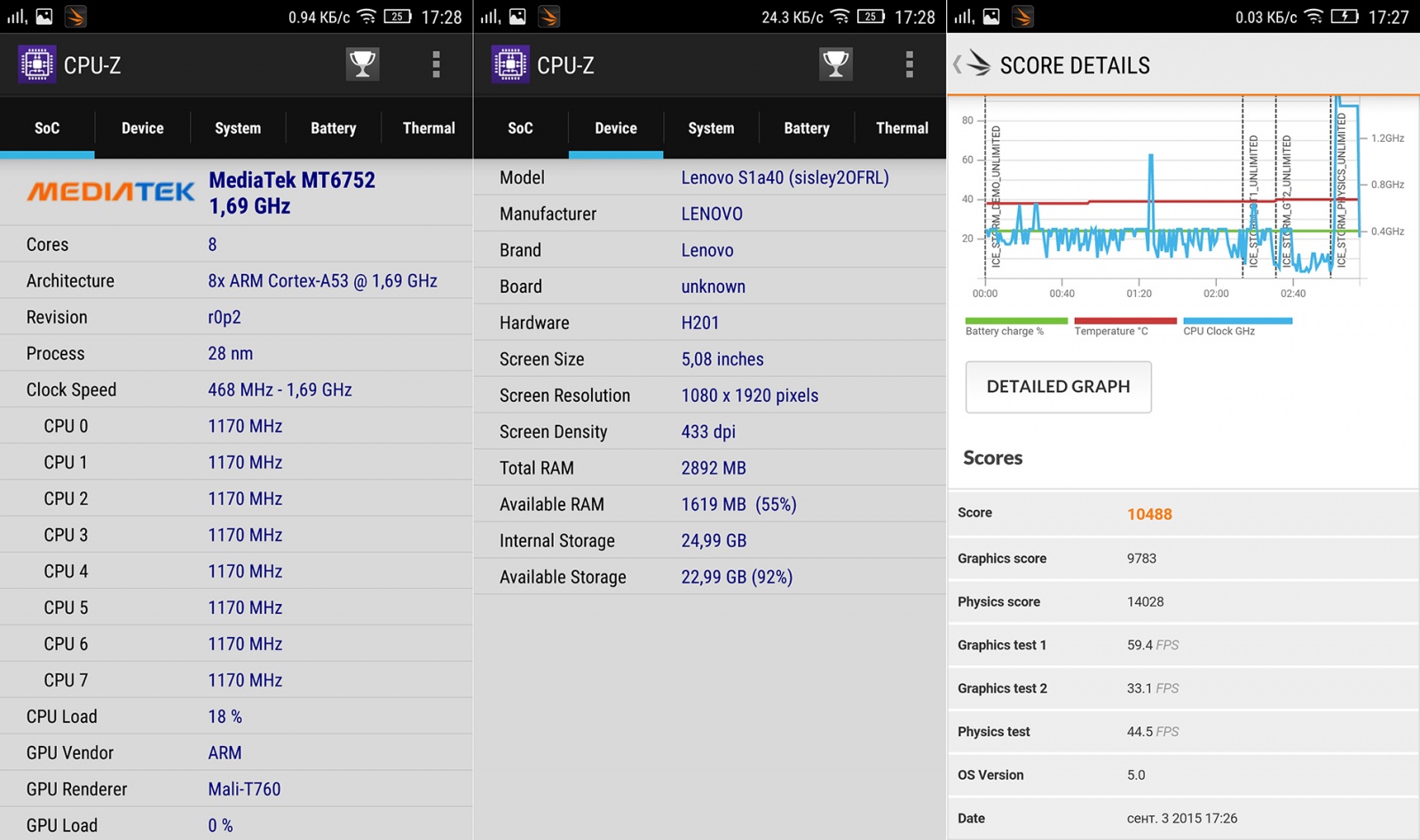Tap the picture notification icon on Score Details screen
The height and width of the screenshot is (840, 1420).
click(991, 17)
